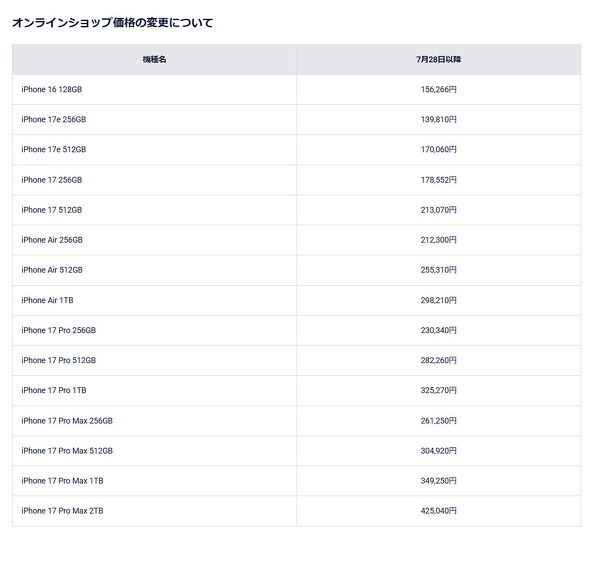Click the price 304,920円
This screenshot has width=590, height=561.
(438, 451)
